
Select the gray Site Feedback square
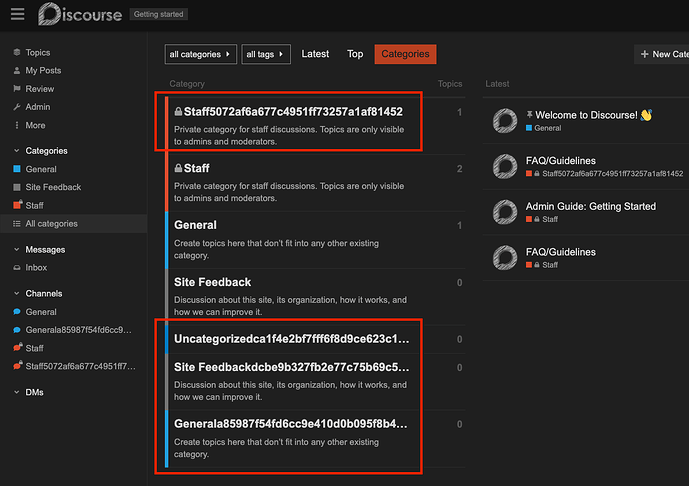17,187
